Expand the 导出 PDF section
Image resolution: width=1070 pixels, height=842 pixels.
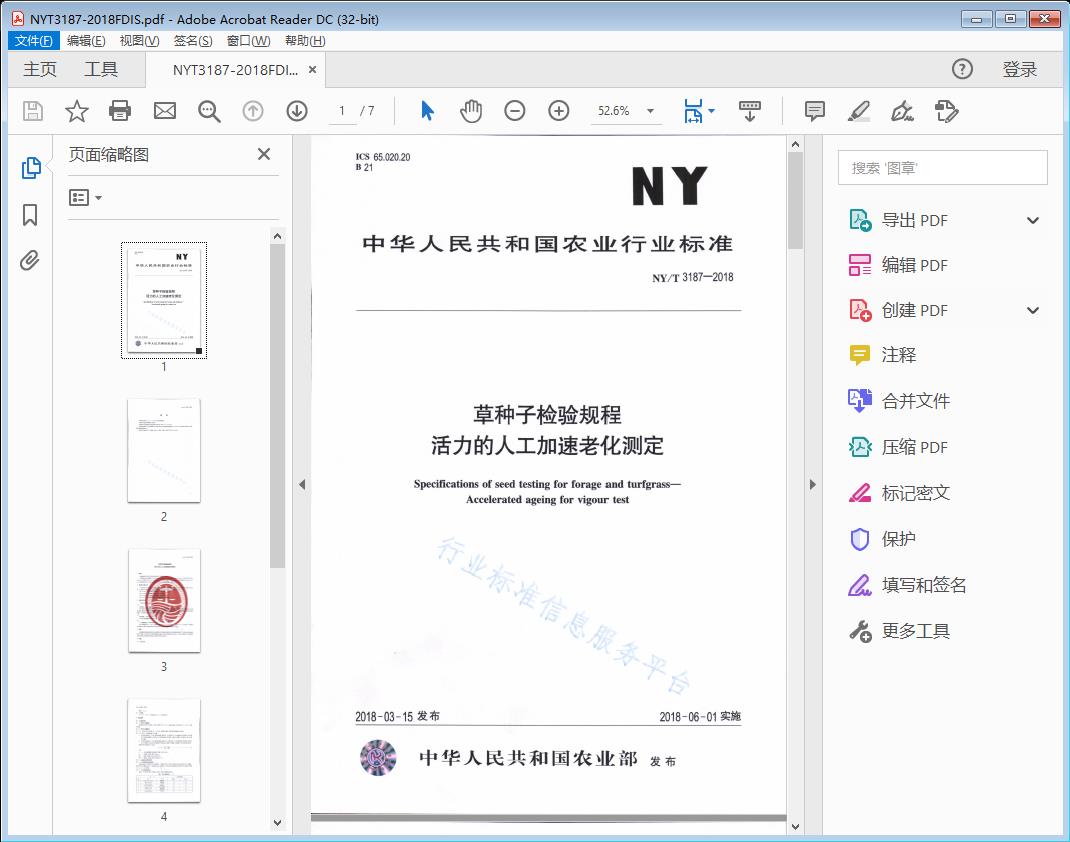click(1033, 221)
